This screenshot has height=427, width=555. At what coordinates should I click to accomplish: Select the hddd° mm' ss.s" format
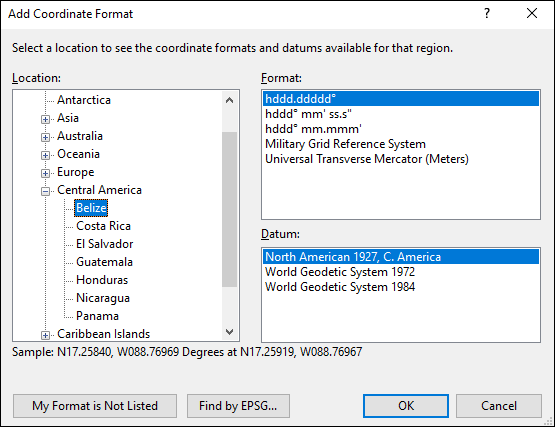401,114
